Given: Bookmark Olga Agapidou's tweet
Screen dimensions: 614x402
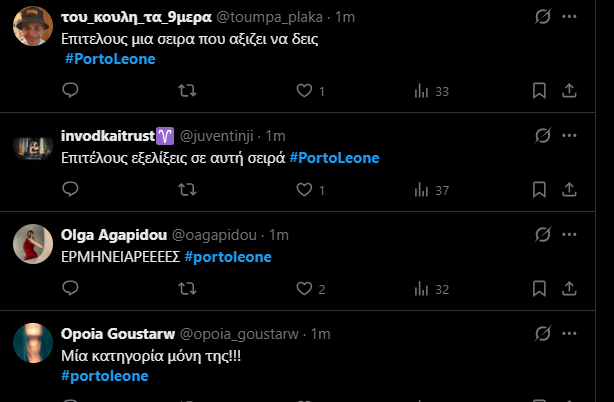Looking at the screenshot, I should [539, 289].
